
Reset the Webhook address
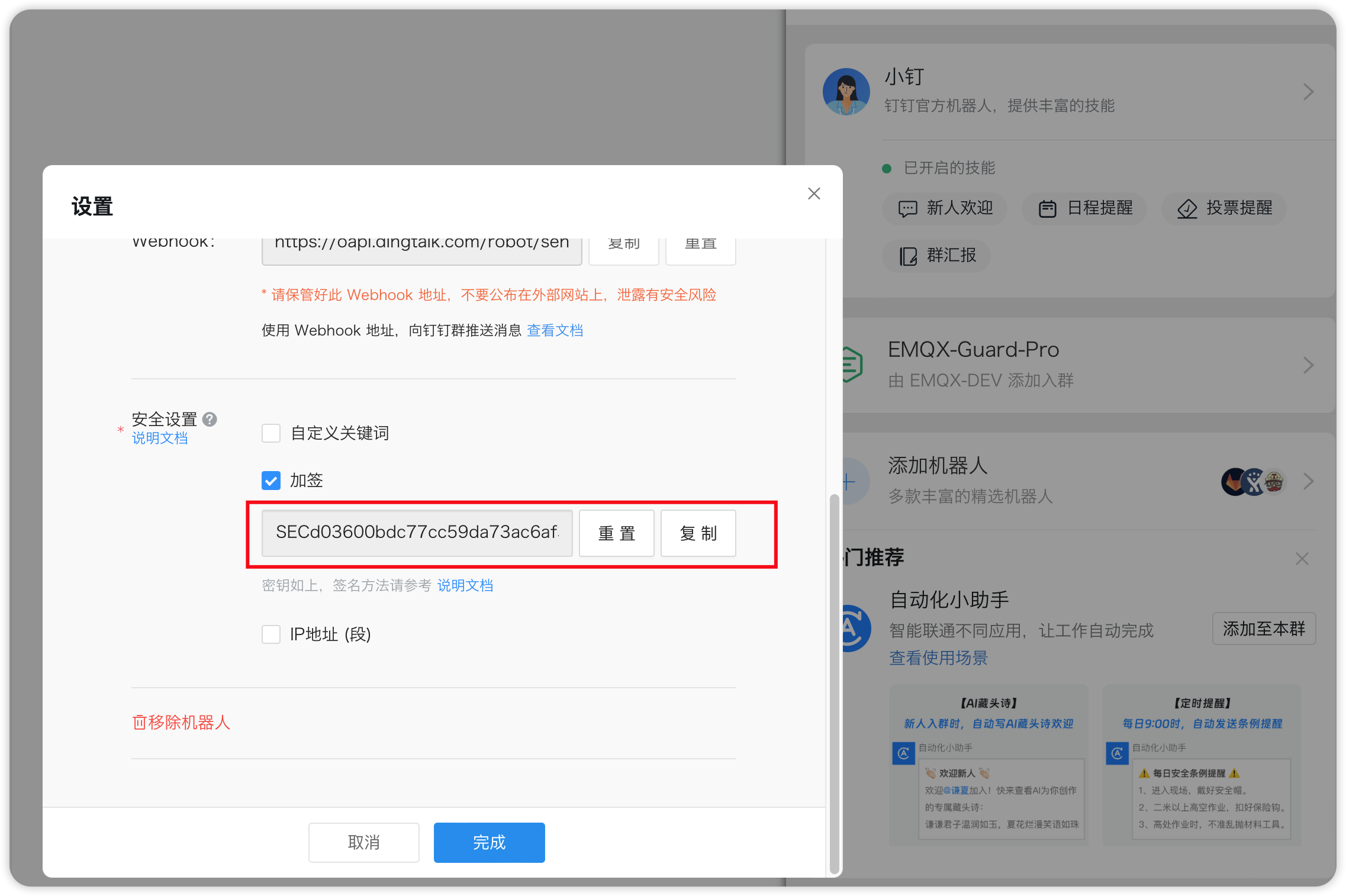click(x=700, y=250)
